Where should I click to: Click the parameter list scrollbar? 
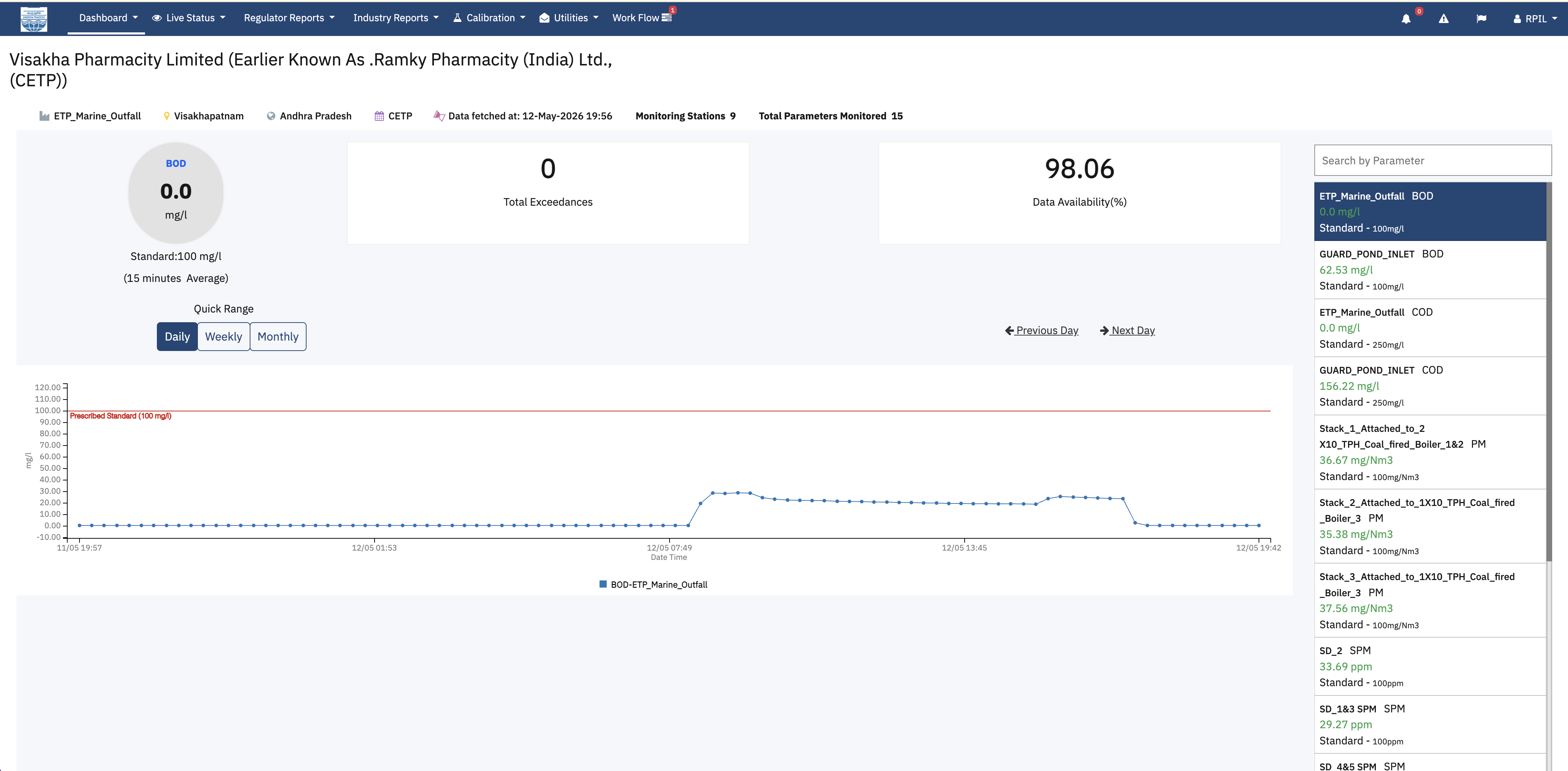pos(1549,371)
